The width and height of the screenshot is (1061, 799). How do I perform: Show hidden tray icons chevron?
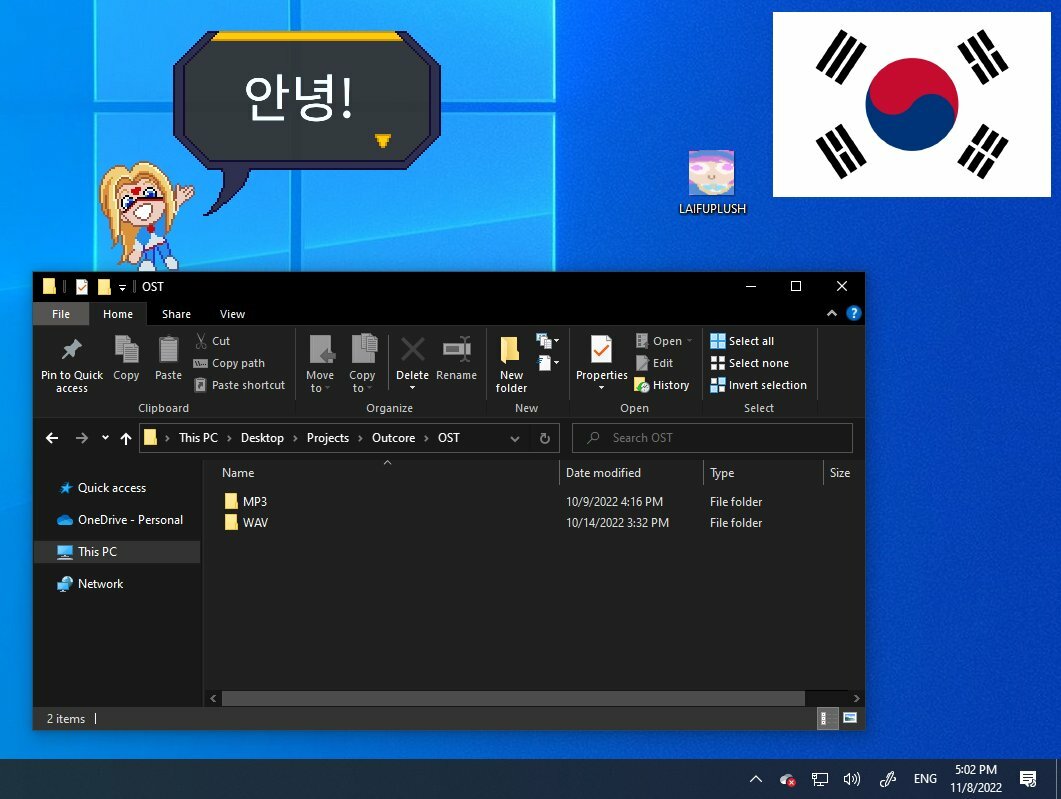[756, 779]
